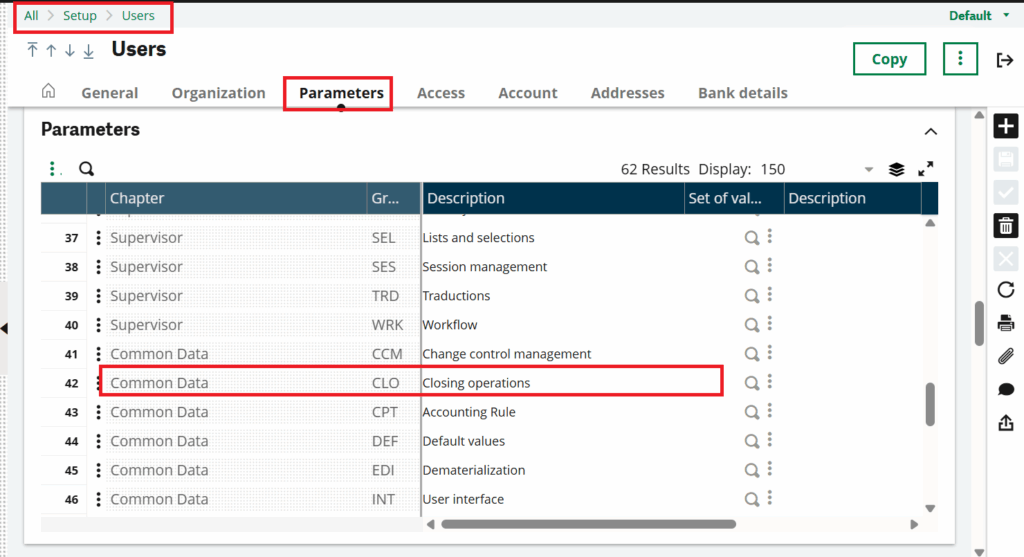The height and width of the screenshot is (557, 1024).
Task: Click the trash can delete icon
Action: click(x=1005, y=225)
